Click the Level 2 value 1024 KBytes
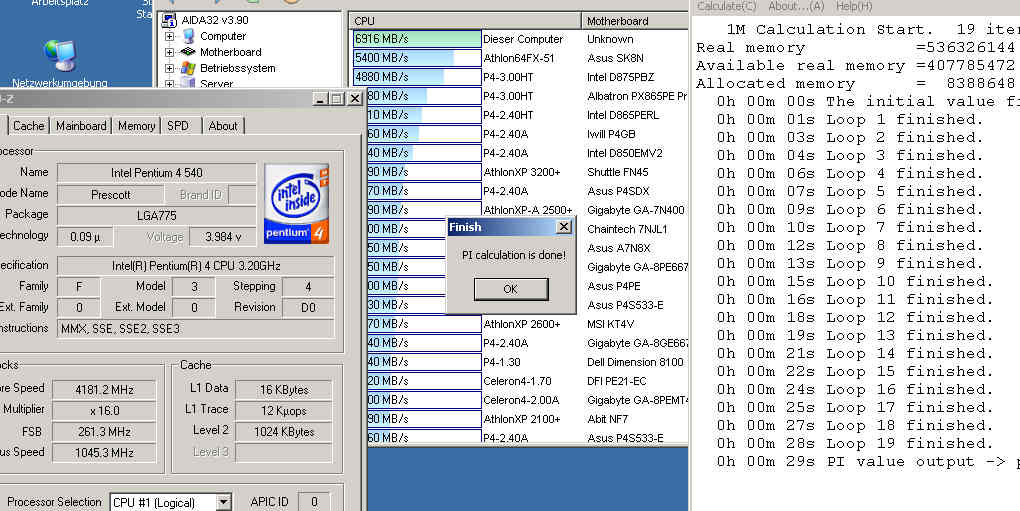 tap(284, 431)
